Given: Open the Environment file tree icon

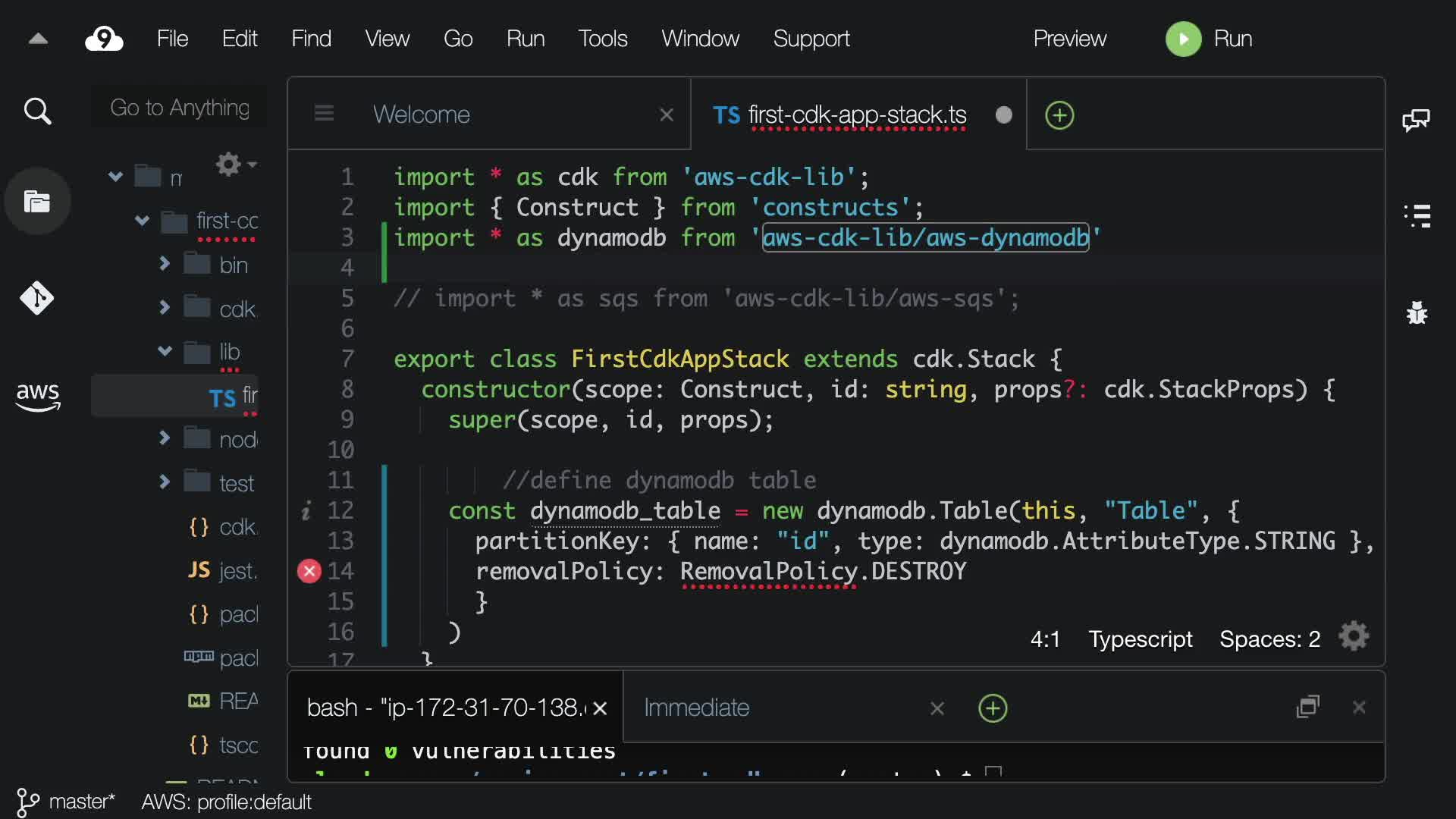Looking at the screenshot, I should pyautogui.click(x=37, y=202).
